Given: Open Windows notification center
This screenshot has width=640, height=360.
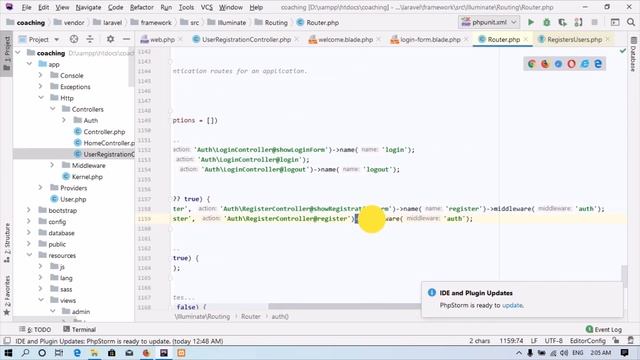Looking at the screenshot, I should click(x=624, y=353).
